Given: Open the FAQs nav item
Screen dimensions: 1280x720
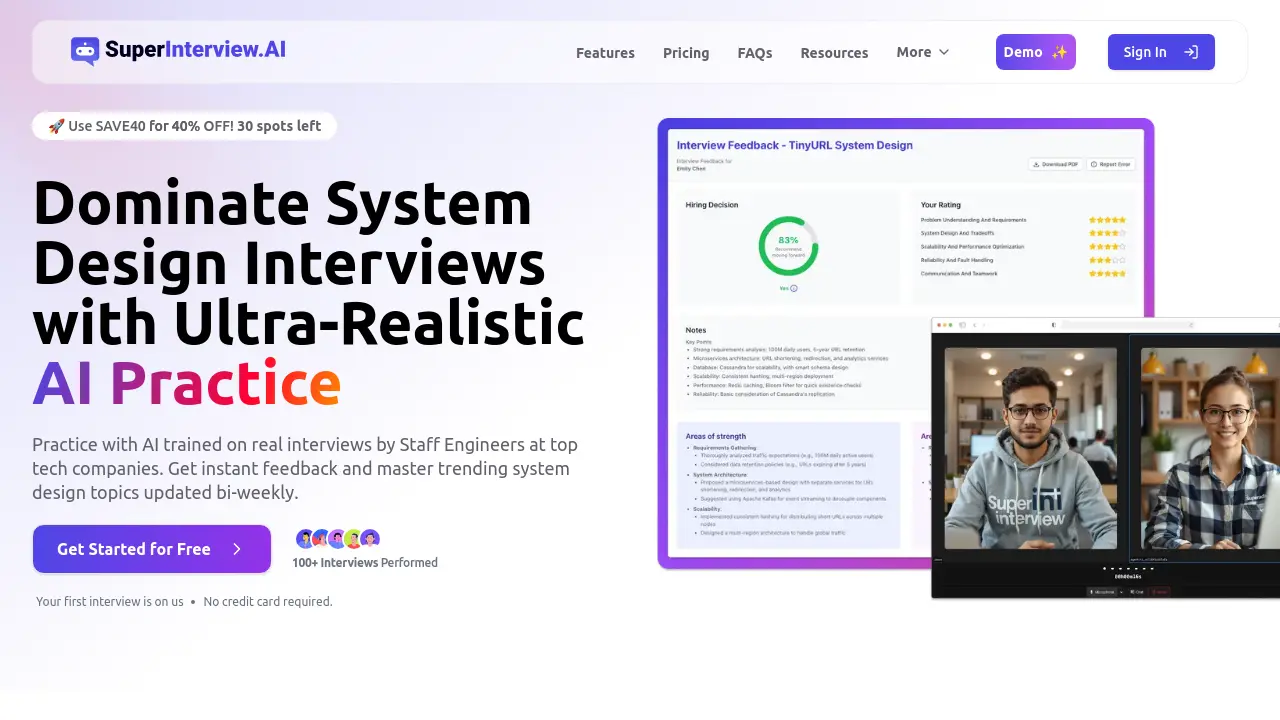Looking at the screenshot, I should (x=755, y=53).
